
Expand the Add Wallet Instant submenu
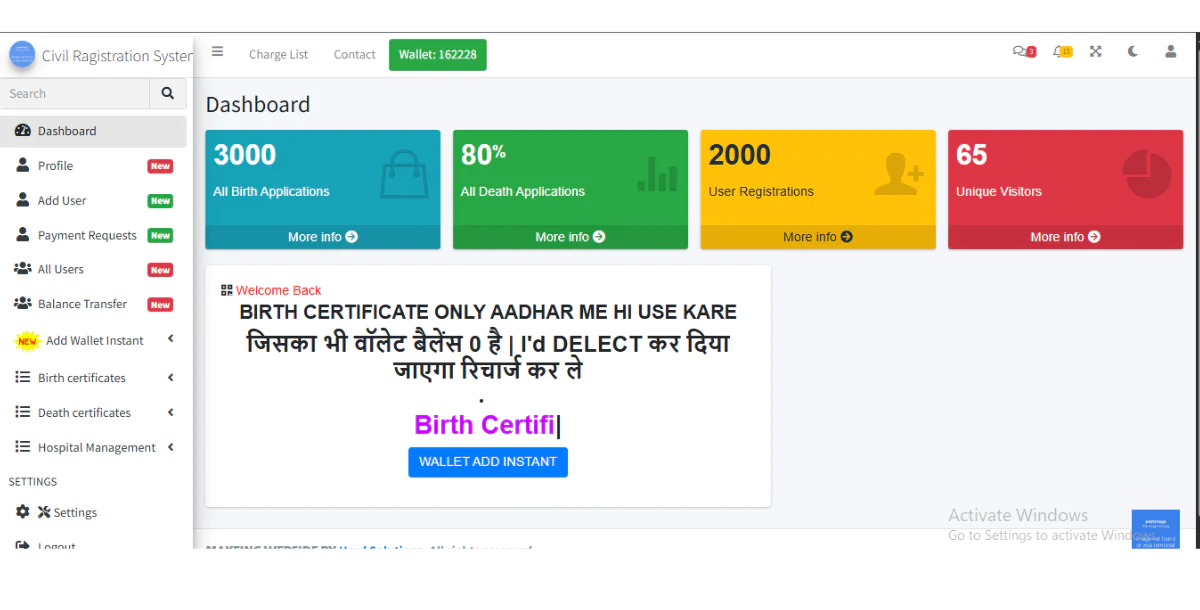pos(93,341)
